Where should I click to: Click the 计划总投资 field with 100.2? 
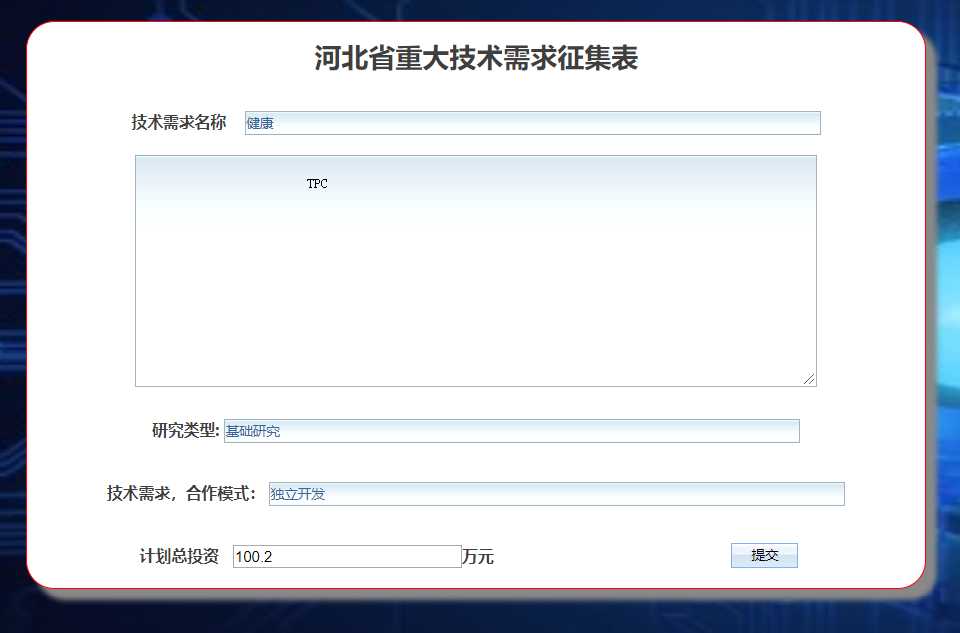tap(347, 556)
